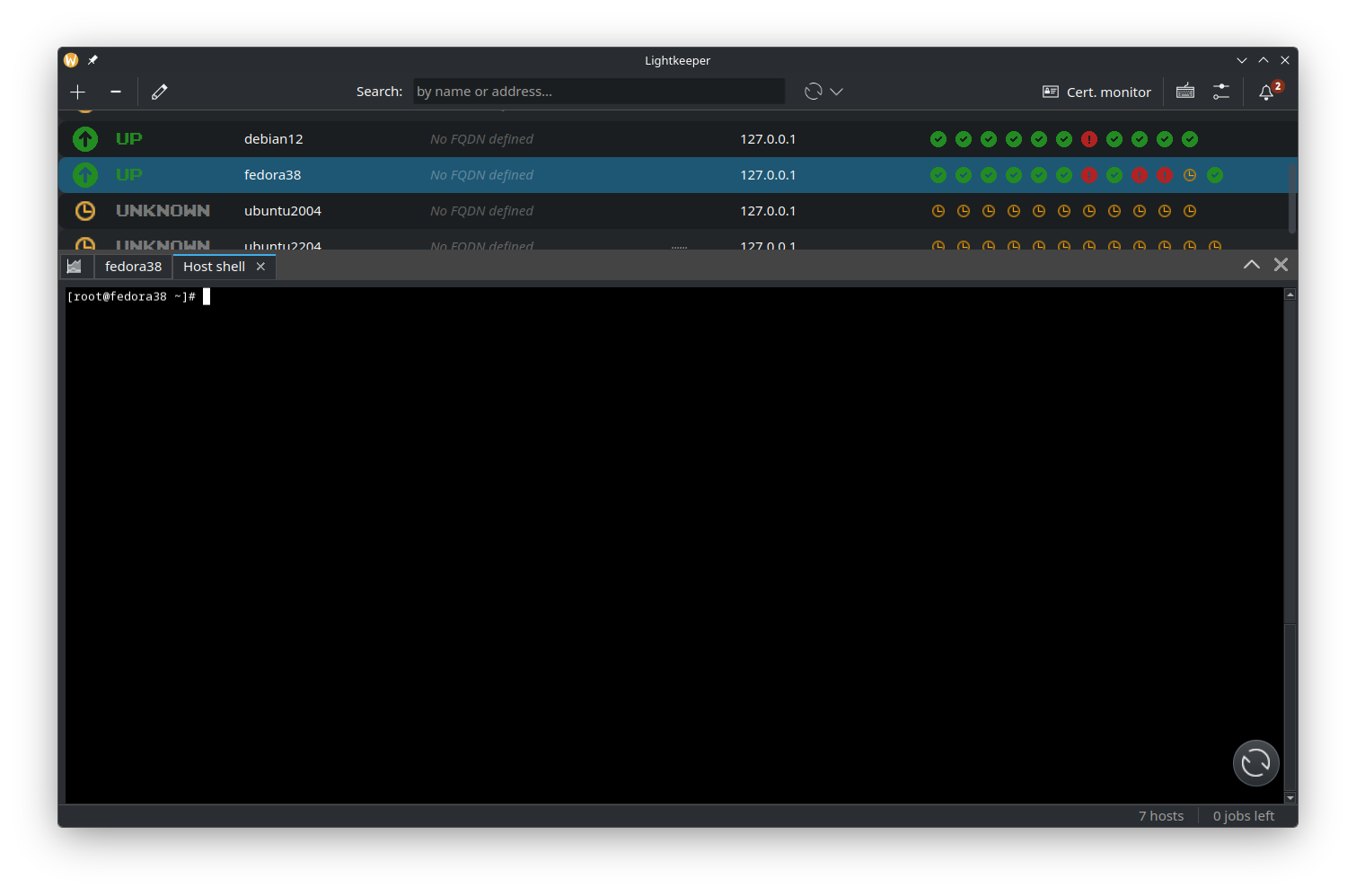Show notifications bell with 2 alerts
Viewport: 1356px width, 896px height.
click(1269, 91)
